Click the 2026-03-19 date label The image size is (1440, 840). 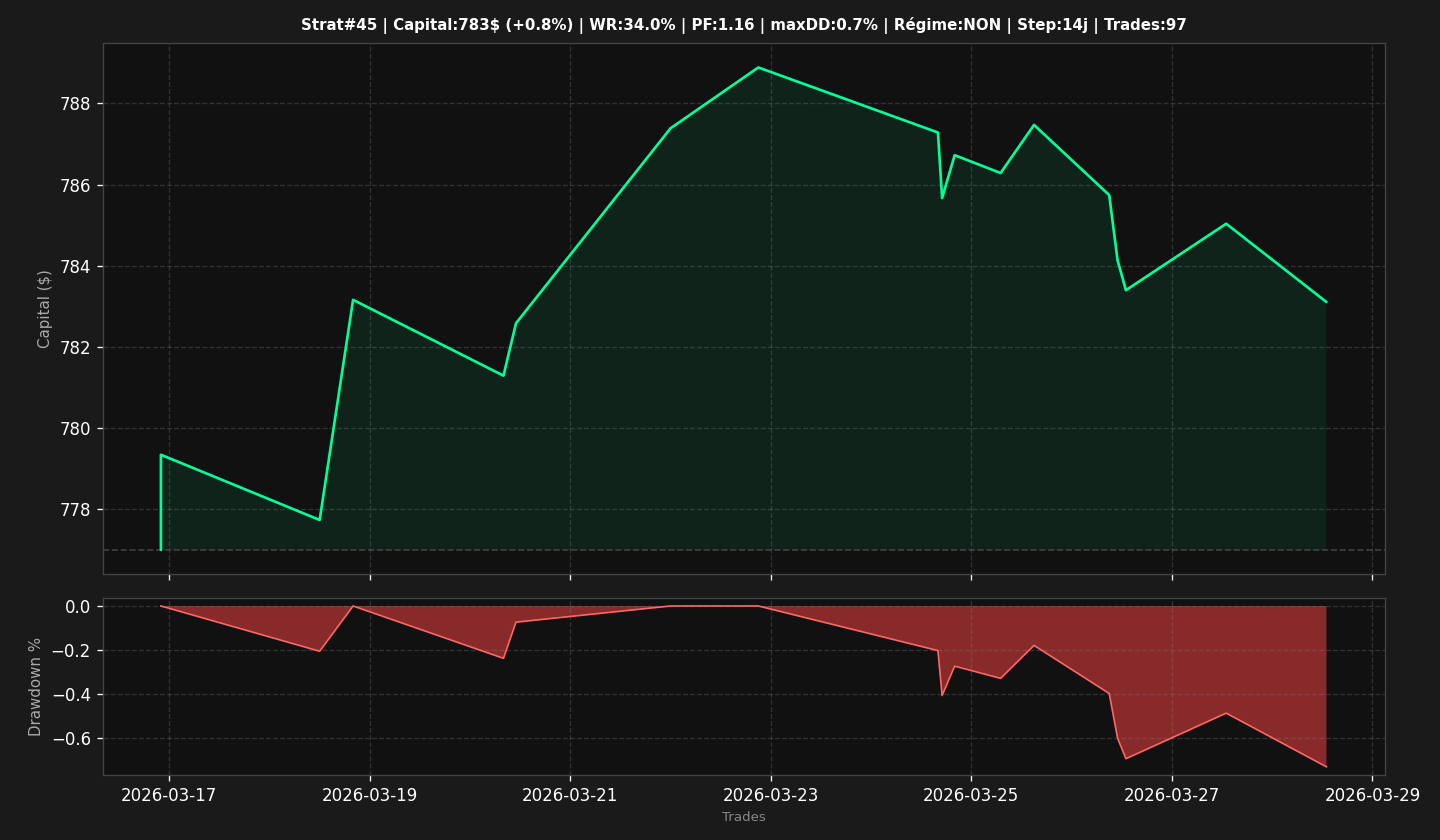point(370,795)
